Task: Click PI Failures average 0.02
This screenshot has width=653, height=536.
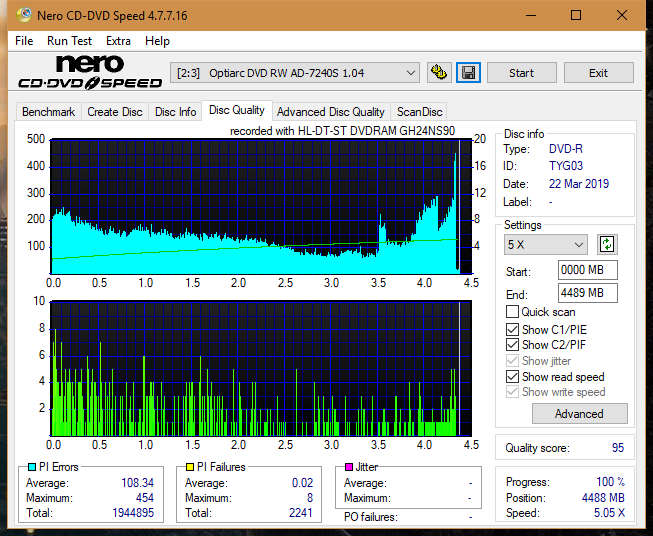Action: point(302,483)
